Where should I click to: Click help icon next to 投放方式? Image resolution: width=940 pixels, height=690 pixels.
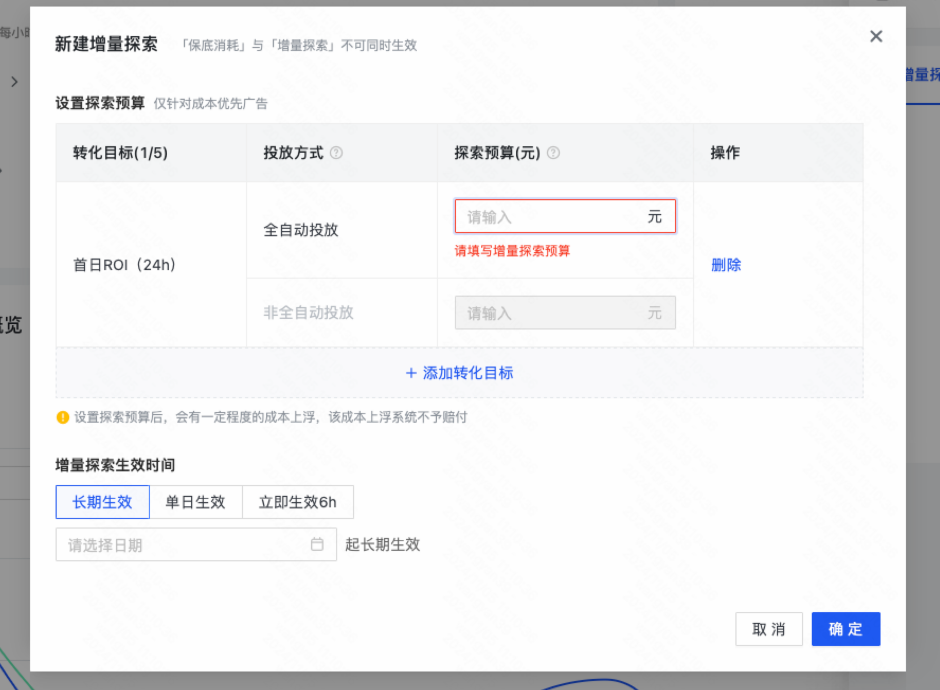point(336,153)
